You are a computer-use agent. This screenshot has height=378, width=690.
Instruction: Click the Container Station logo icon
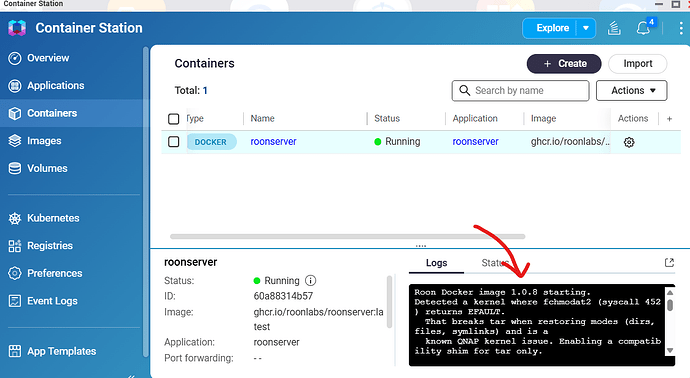pyautogui.click(x=17, y=28)
